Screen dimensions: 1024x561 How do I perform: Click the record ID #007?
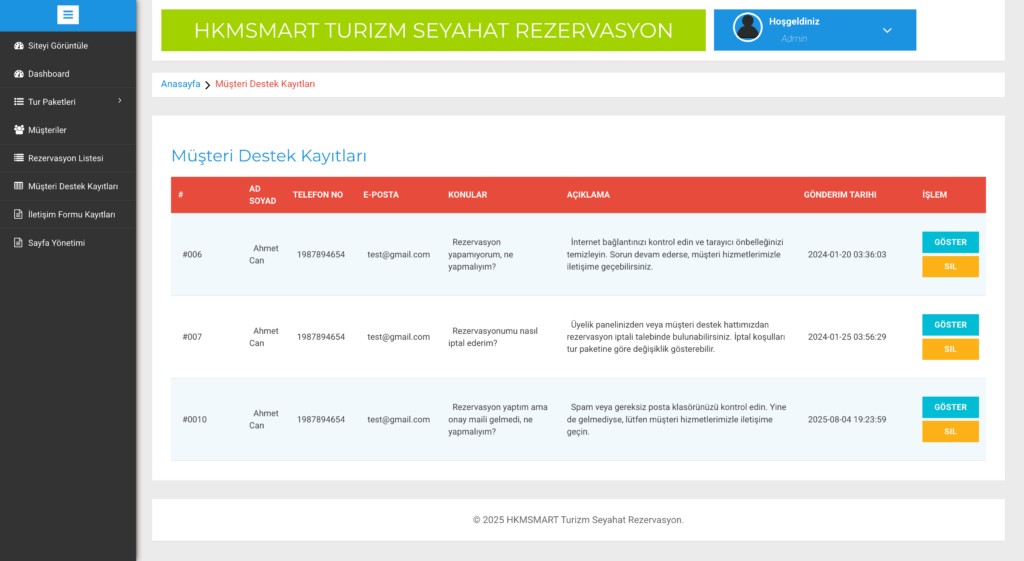point(192,337)
